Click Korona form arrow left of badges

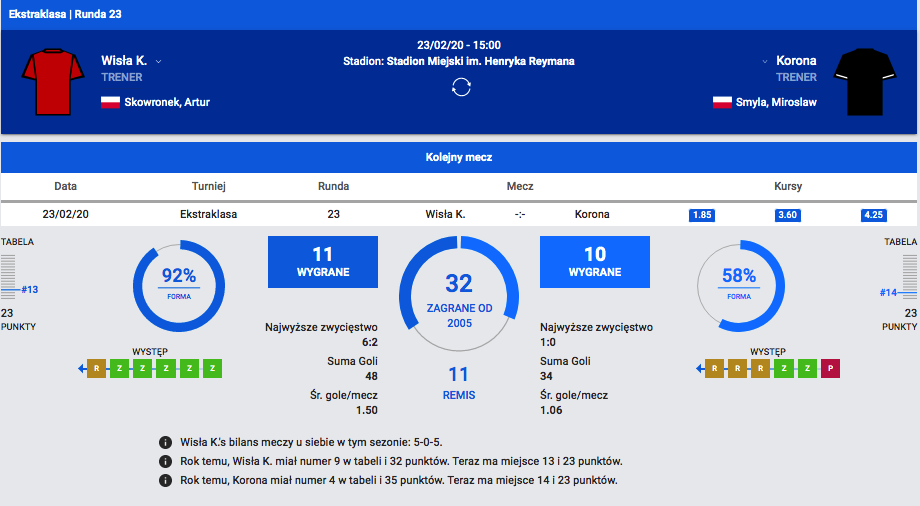pyautogui.click(x=699, y=369)
